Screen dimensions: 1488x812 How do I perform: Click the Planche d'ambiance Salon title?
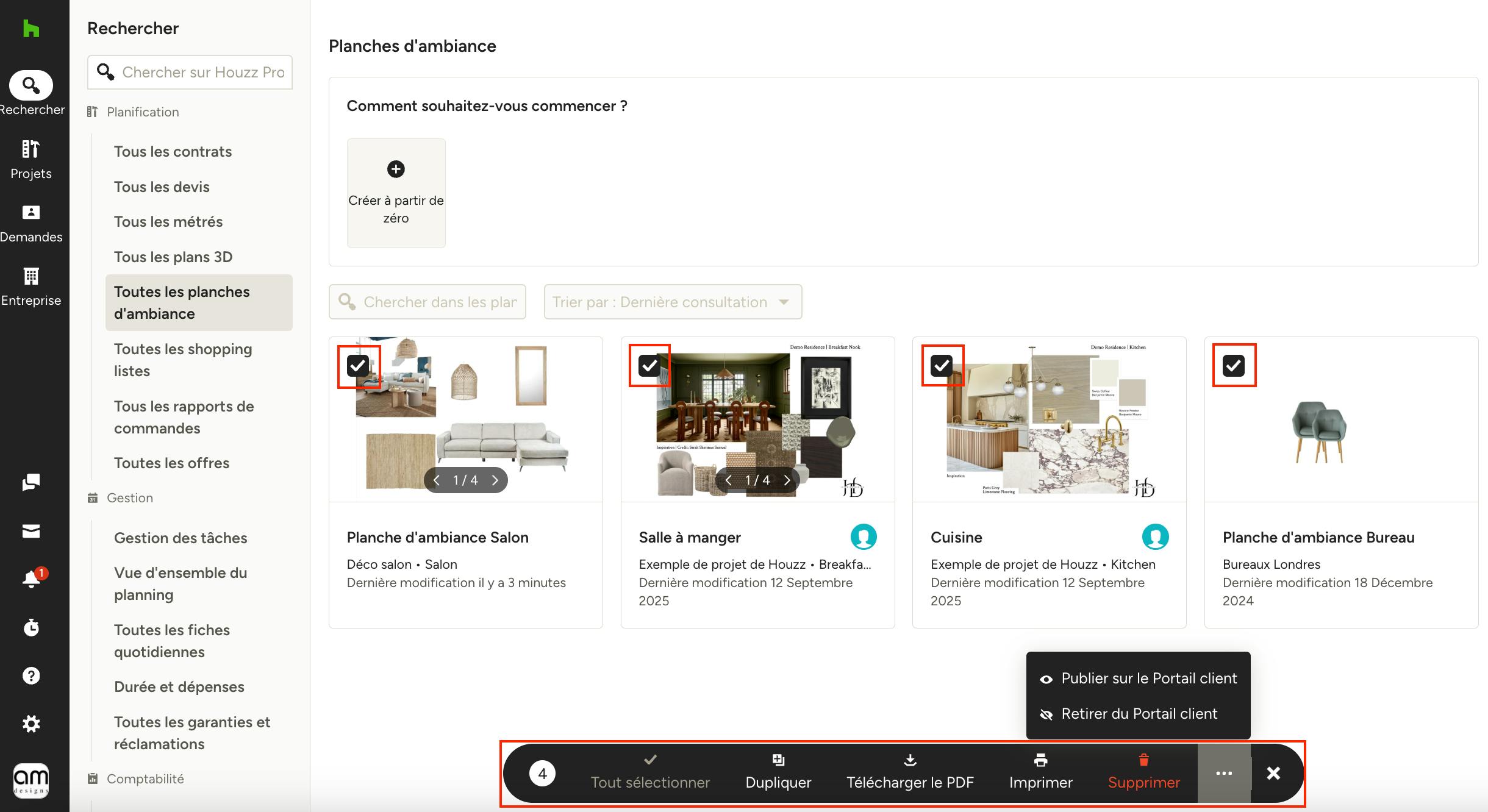tap(438, 538)
